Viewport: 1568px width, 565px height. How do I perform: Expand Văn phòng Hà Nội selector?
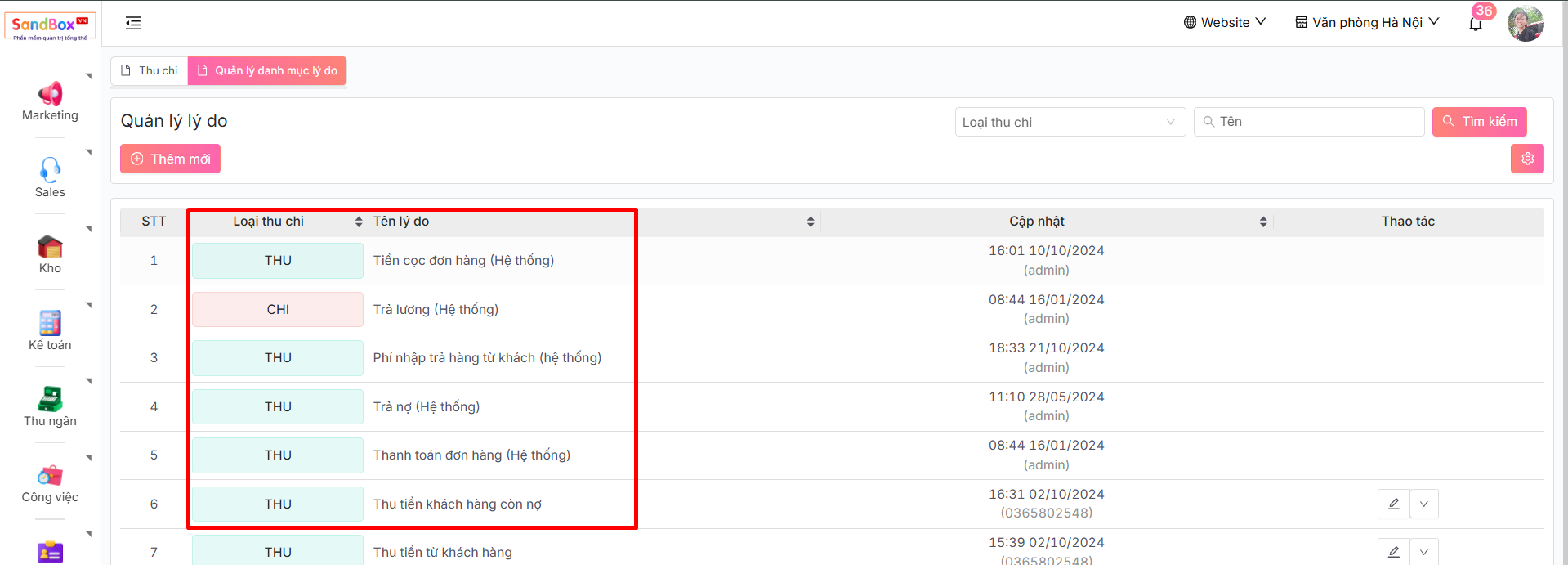click(1367, 22)
